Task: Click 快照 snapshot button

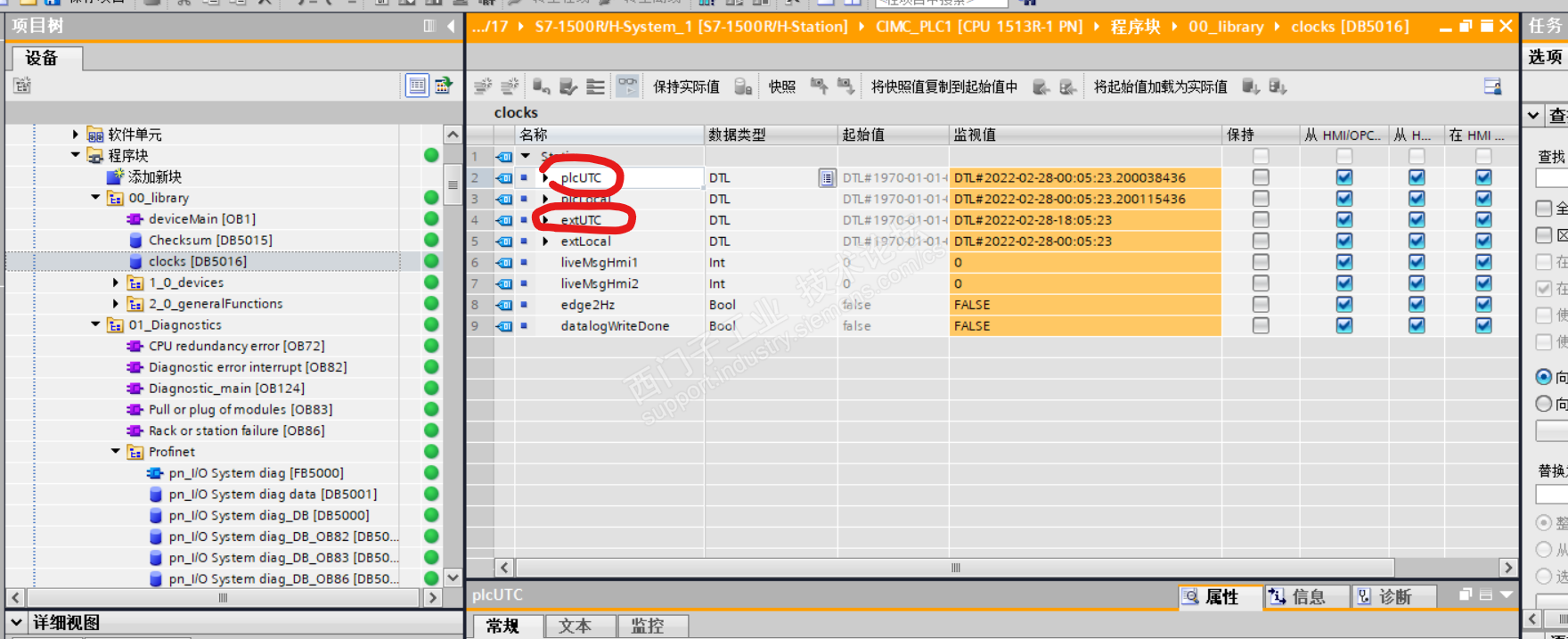Action: (782, 86)
